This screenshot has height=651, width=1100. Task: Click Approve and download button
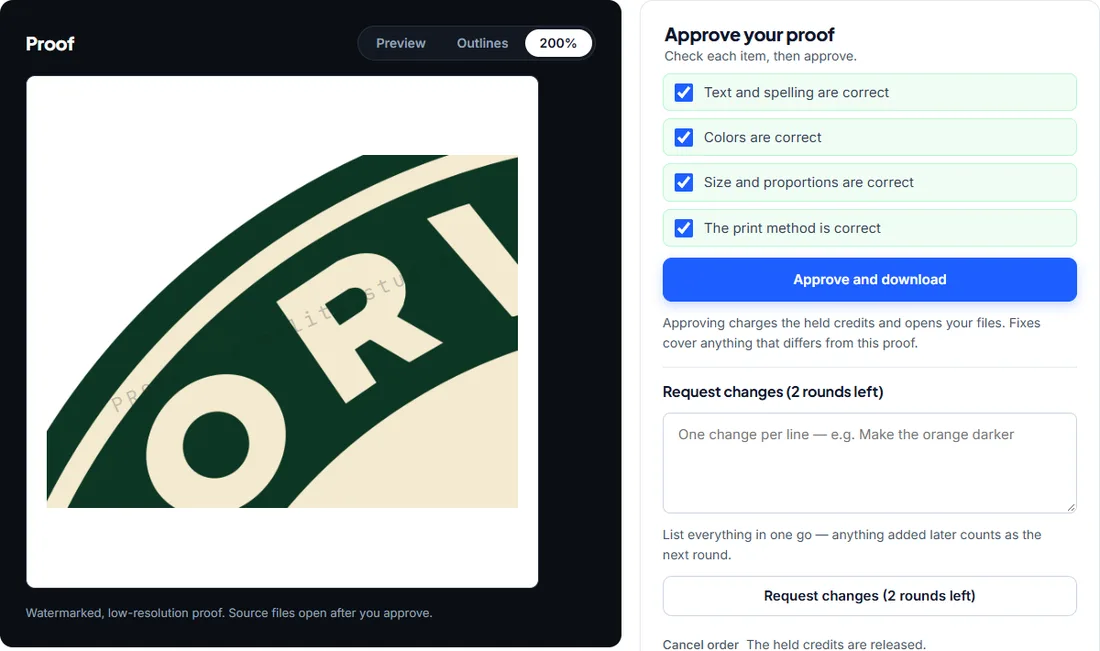[869, 280]
